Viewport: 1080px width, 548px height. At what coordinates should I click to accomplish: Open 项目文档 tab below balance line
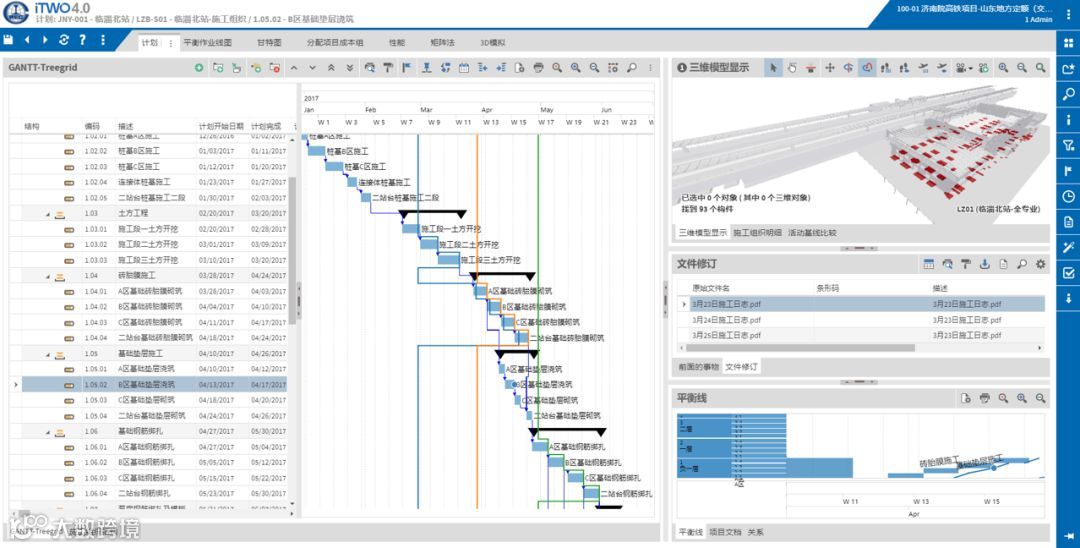click(x=725, y=532)
